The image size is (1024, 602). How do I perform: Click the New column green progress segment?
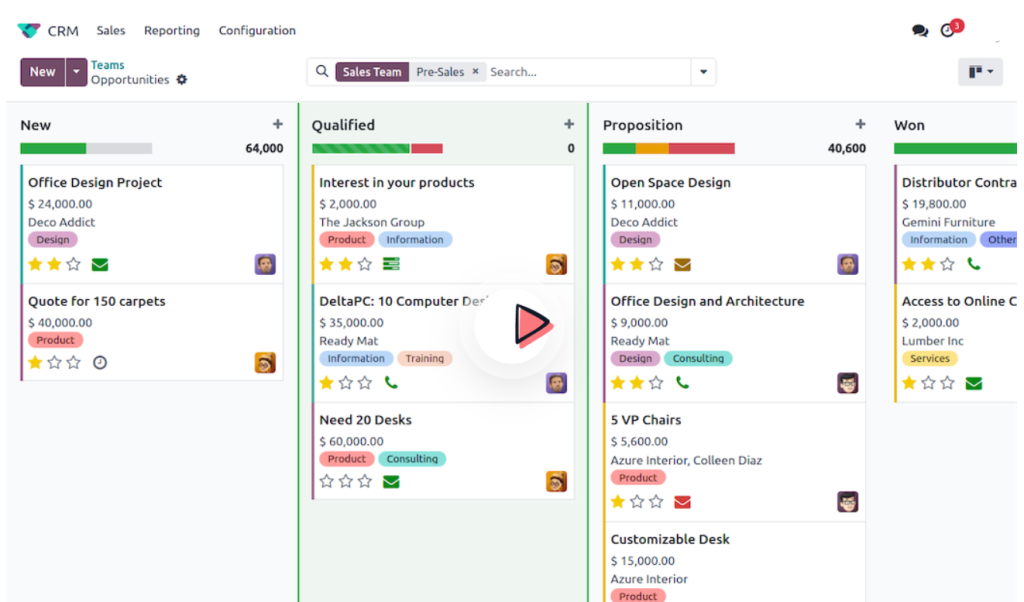(x=53, y=149)
